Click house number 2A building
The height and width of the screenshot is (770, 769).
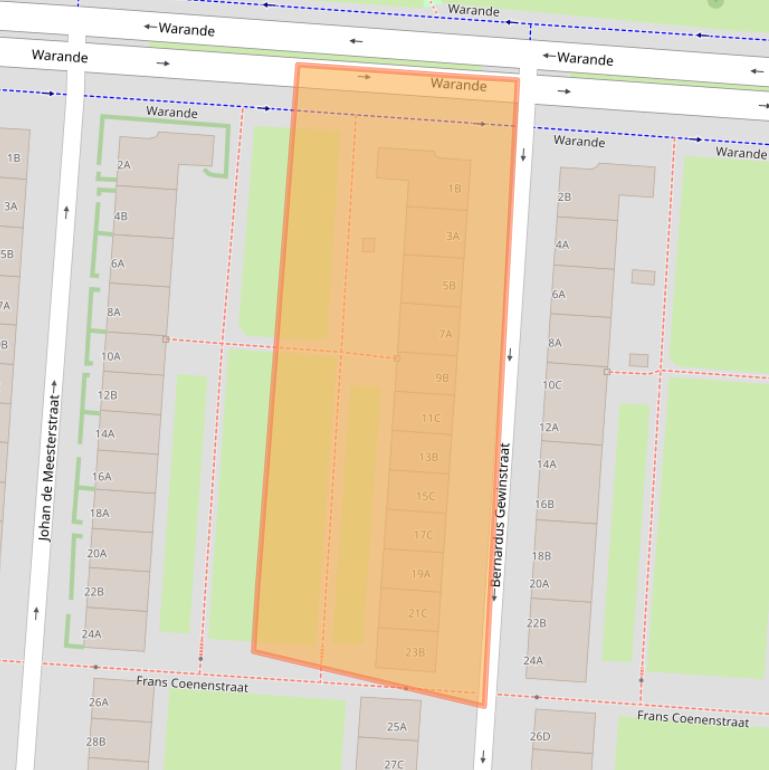tap(125, 165)
